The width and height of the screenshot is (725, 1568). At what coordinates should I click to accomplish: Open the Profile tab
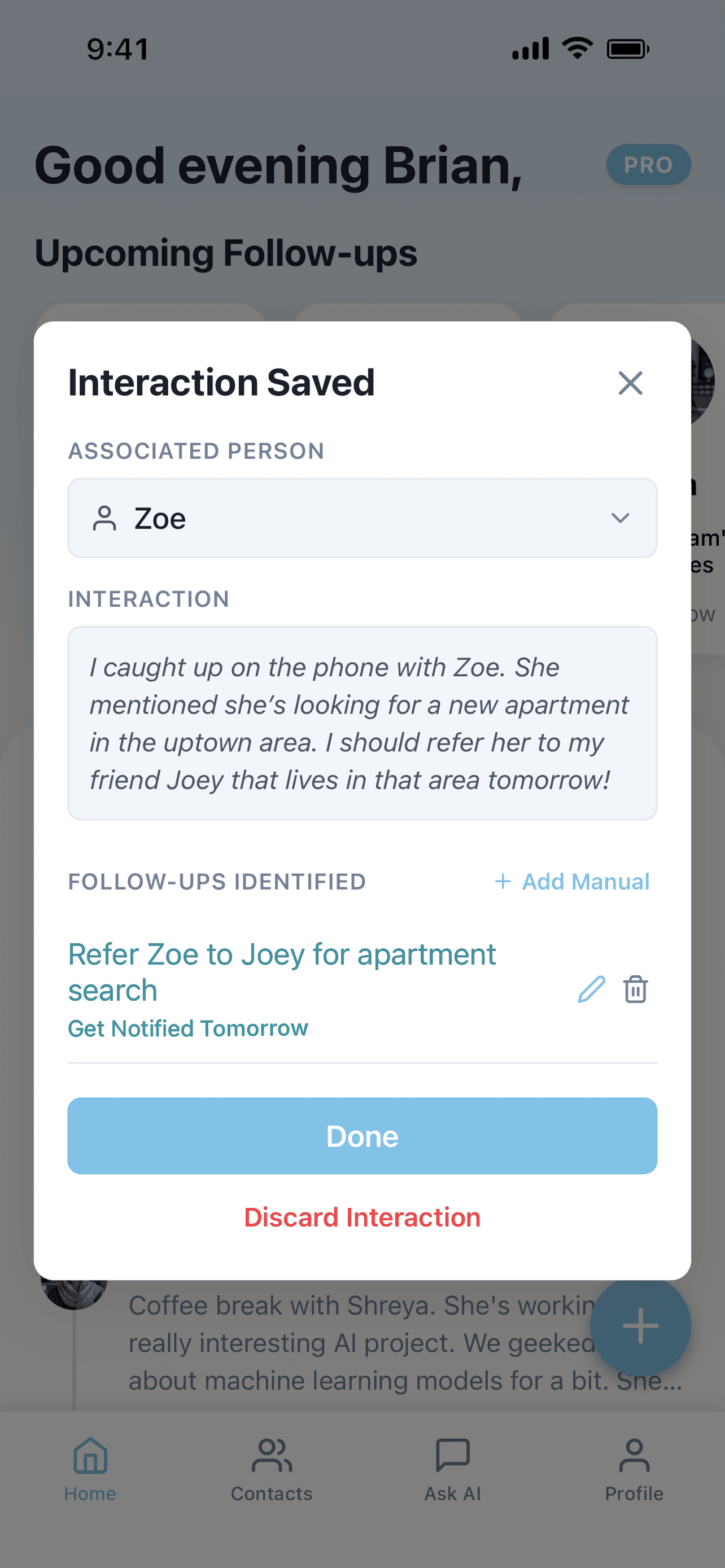point(634,1468)
